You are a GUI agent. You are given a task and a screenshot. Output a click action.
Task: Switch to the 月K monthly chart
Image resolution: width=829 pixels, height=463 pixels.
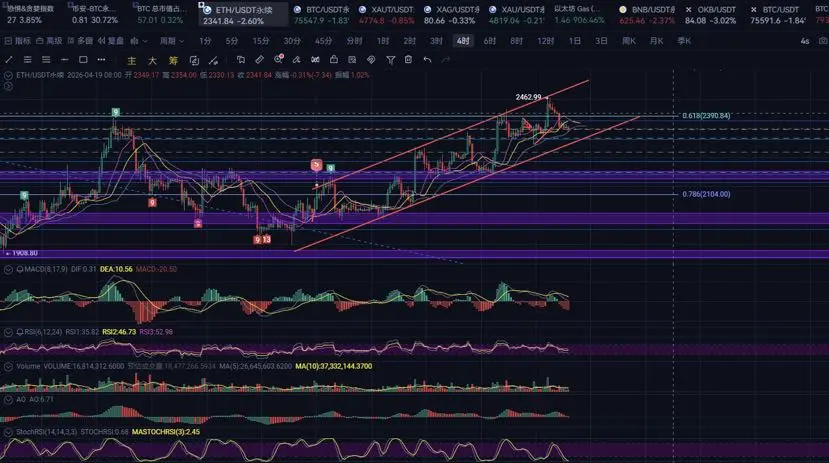click(x=656, y=41)
